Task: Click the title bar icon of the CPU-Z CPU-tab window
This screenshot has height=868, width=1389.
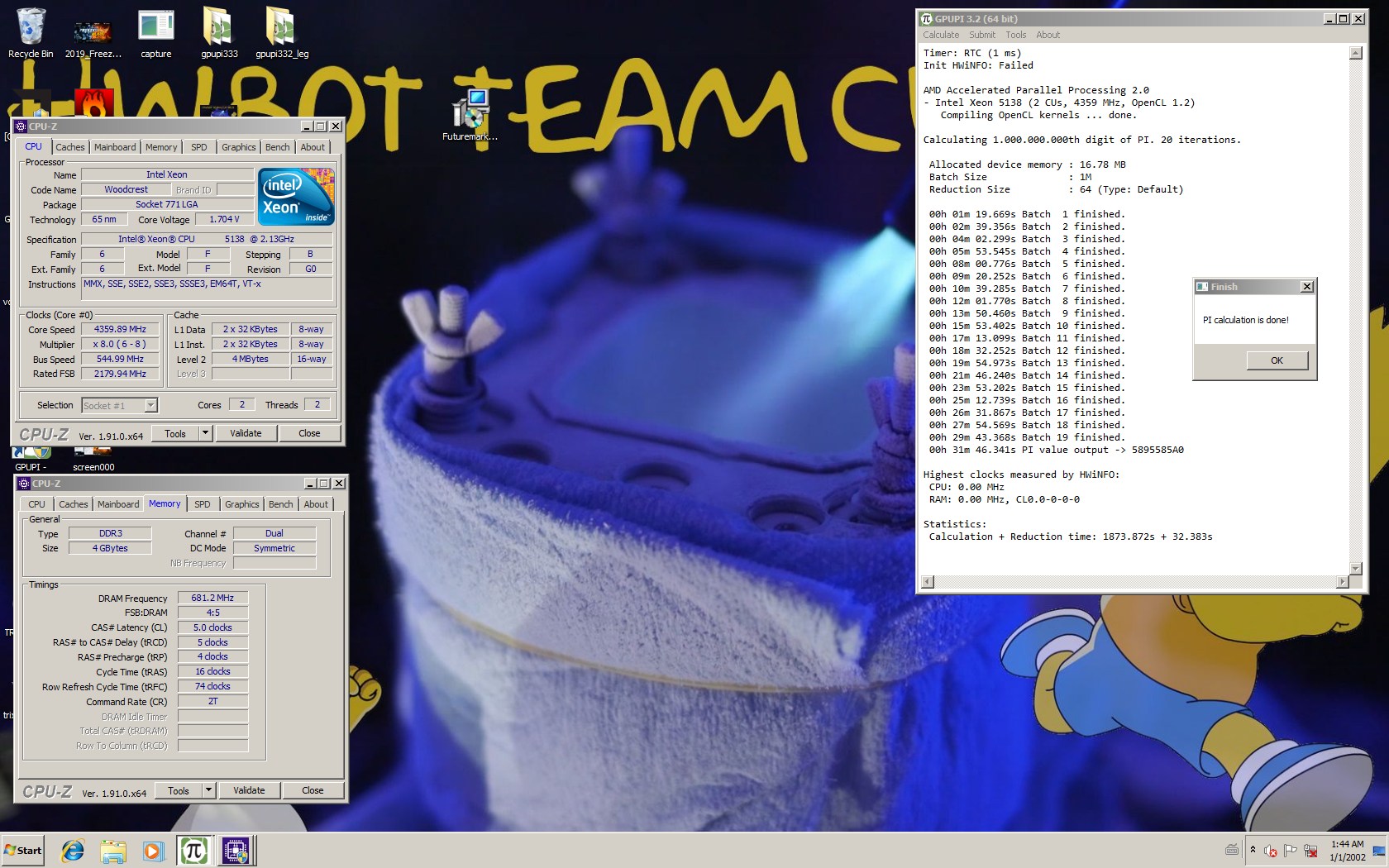Action: pos(21,126)
